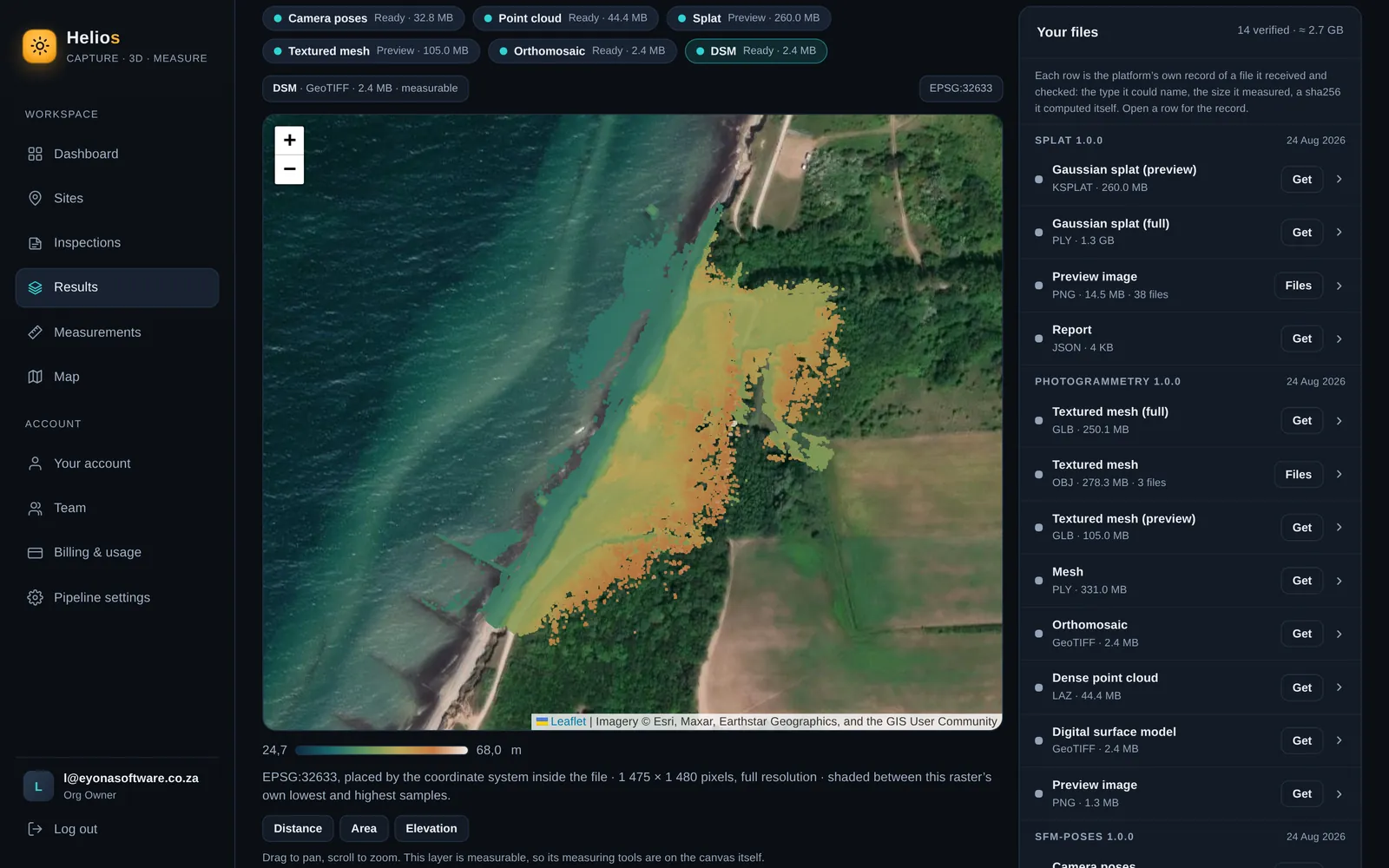Screen dimensions: 1389x868
Task: Expand the Textured mesh (full) row chevron
Action: [1340, 421]
